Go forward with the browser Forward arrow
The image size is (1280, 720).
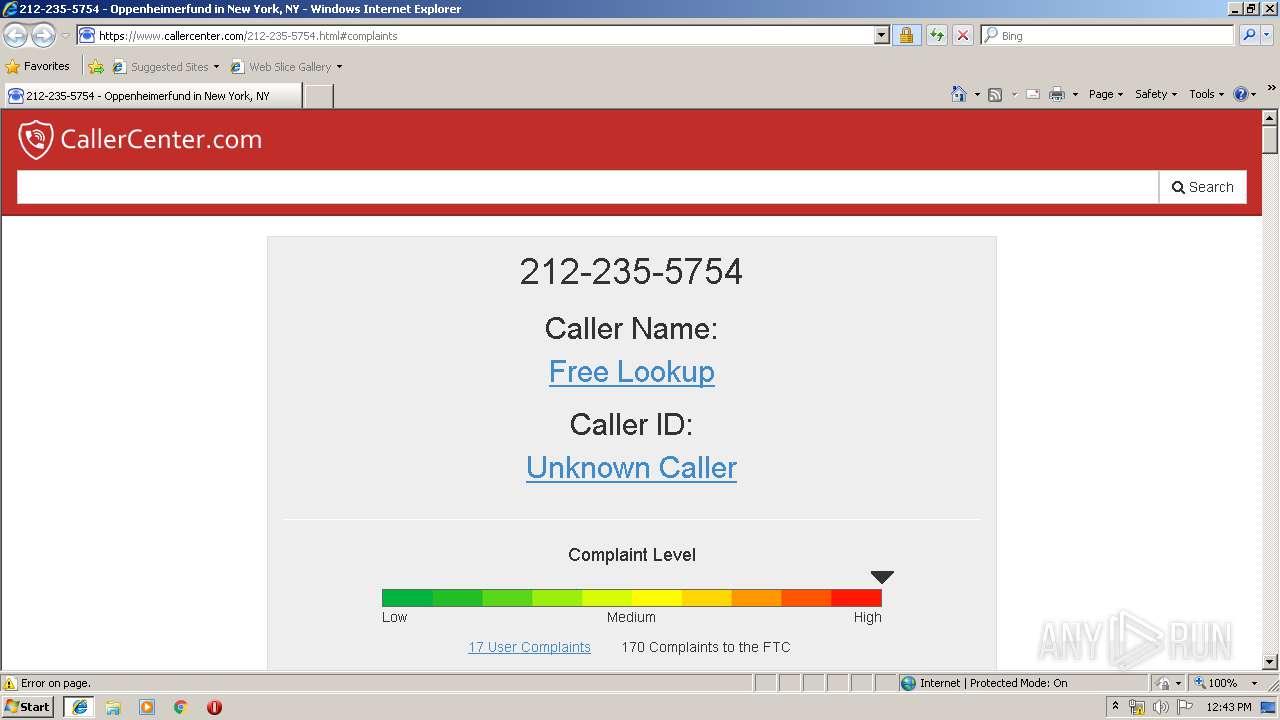coord(43,36)
